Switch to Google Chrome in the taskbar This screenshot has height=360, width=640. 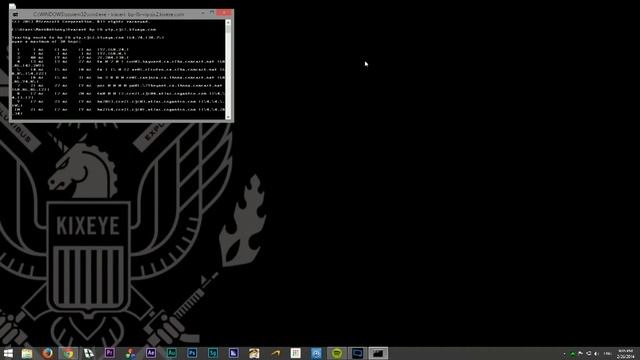click(68, 353)
